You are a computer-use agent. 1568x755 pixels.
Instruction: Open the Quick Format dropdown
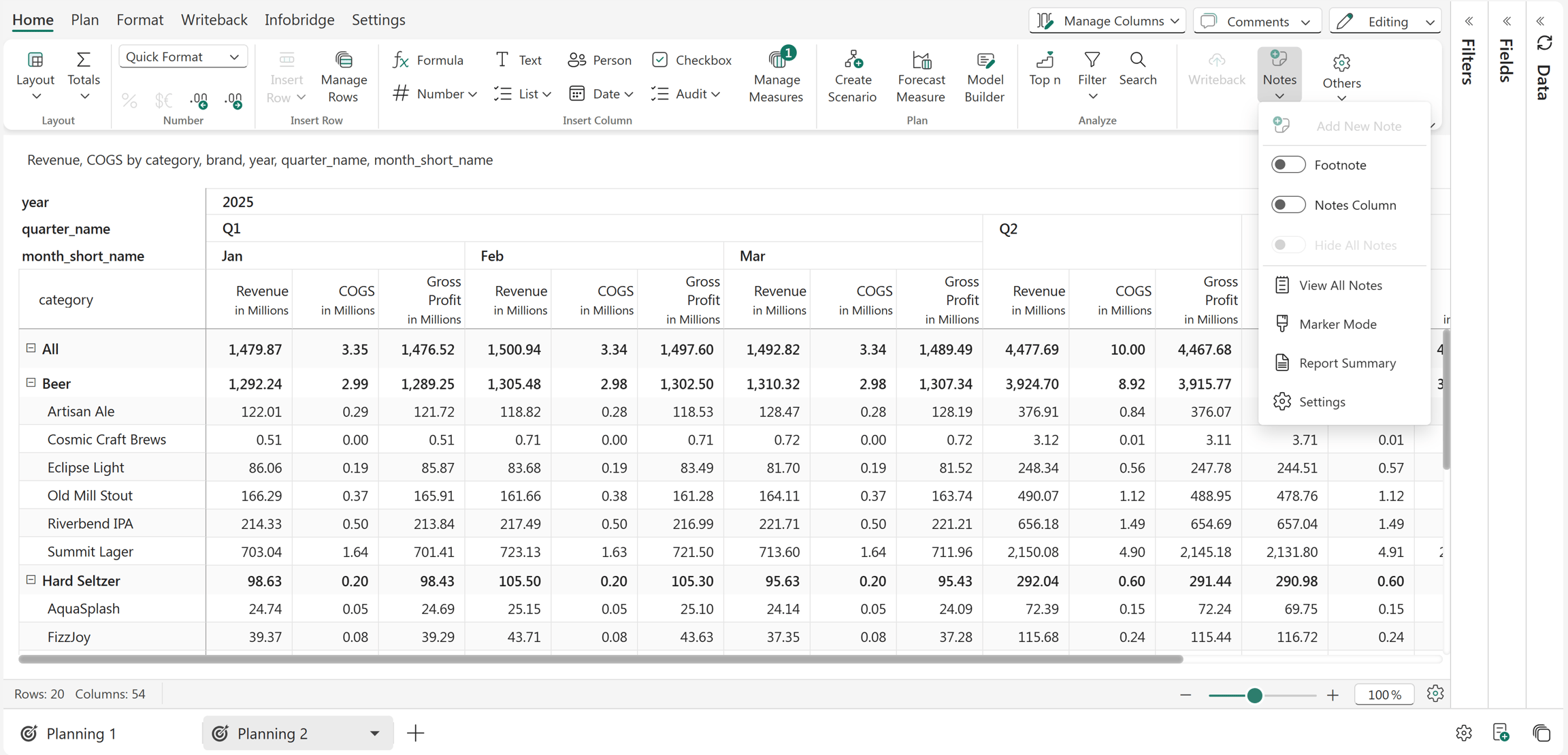tap(183, 57)
